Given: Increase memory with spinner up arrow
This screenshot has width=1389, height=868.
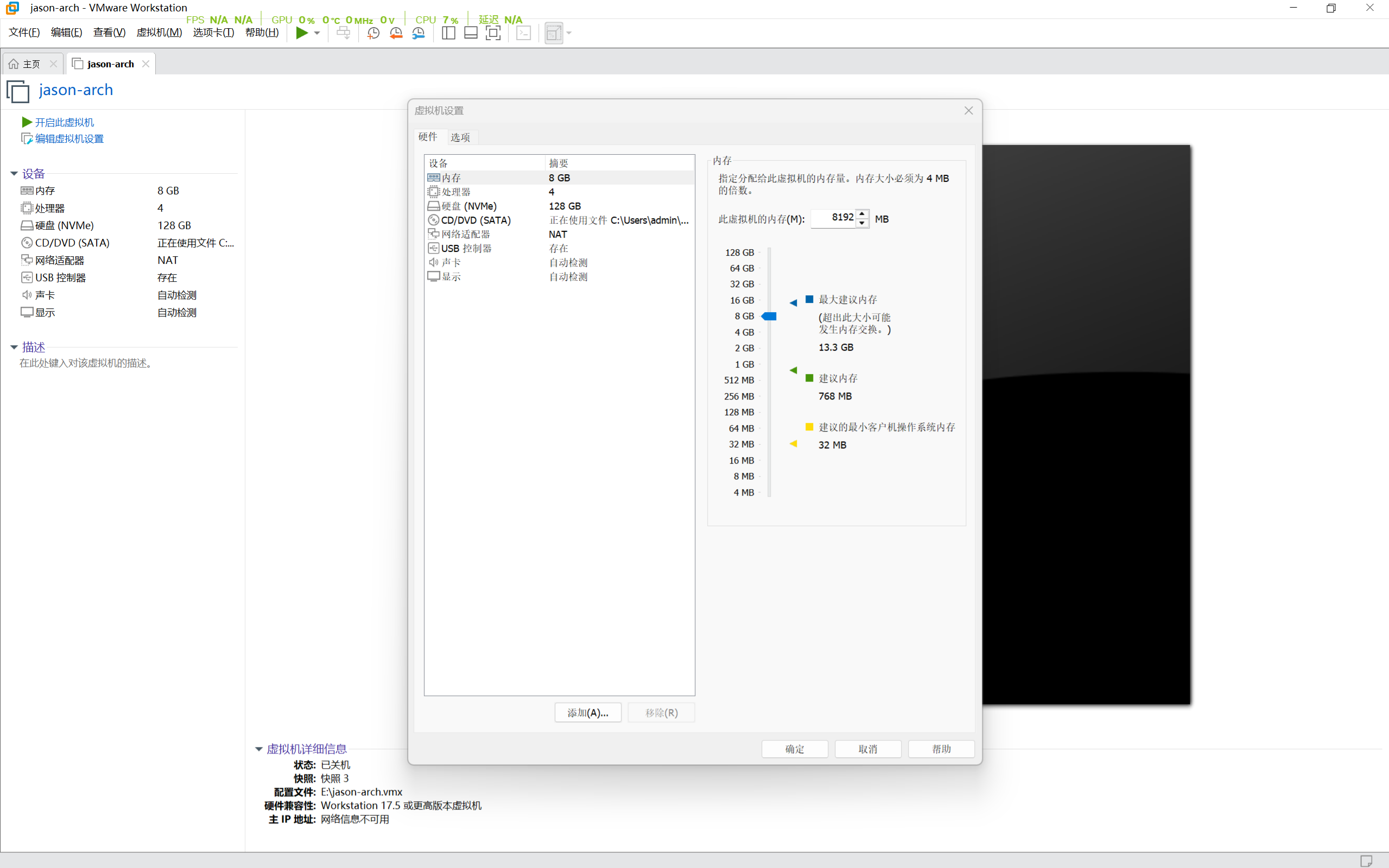Looking at the screenshot, I should 862,214.
